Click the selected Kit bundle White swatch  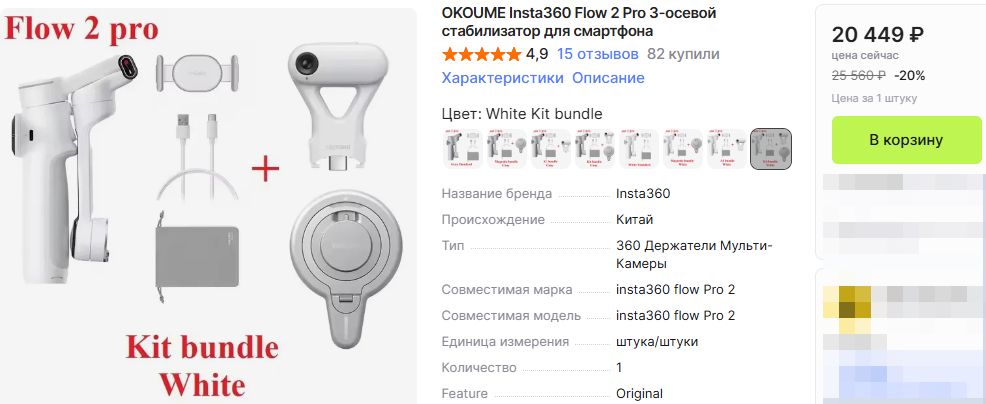pos(772,149)
